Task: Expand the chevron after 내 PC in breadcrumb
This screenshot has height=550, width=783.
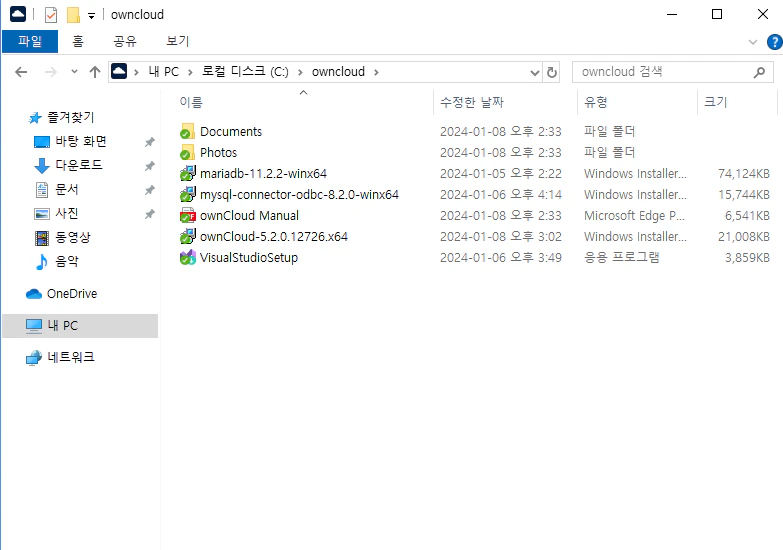Action: [190, 72]
